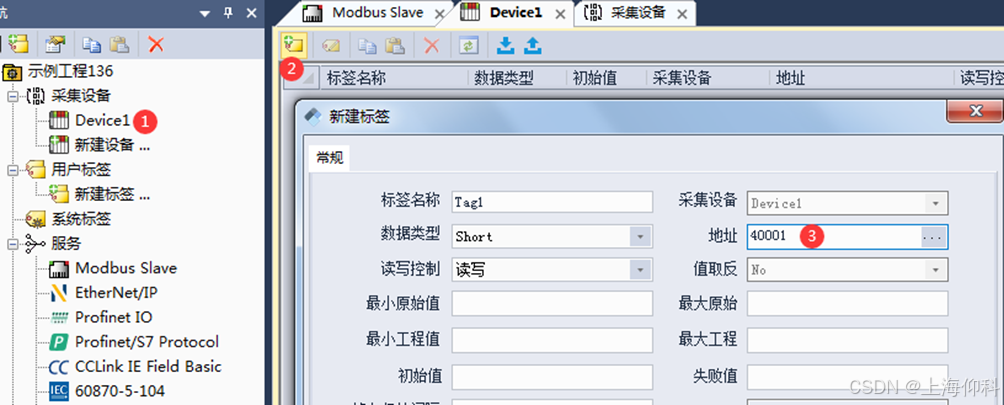The height and width of the screenshot is (405, 1004).
Task: Click the 最小原始值 input field
Action: tap(552, 303)
